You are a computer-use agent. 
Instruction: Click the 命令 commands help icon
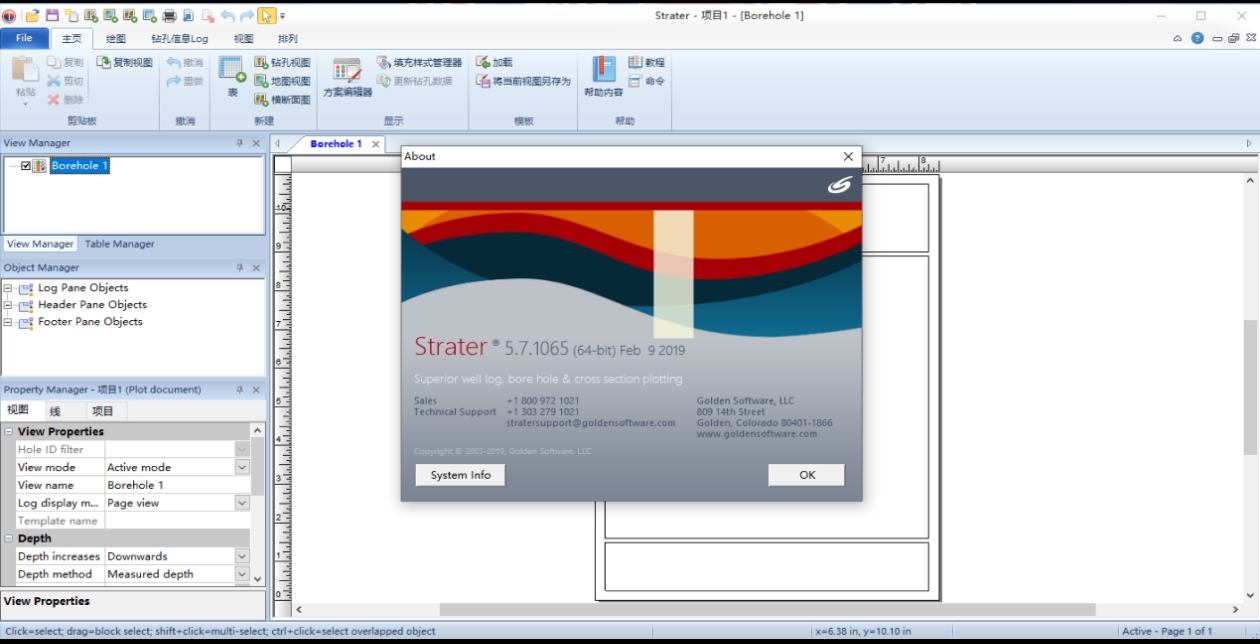(647, 81)
